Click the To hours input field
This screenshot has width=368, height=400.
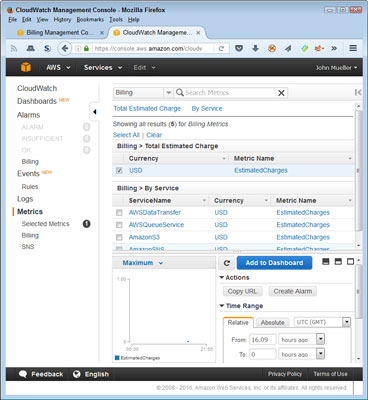(263, 354)
